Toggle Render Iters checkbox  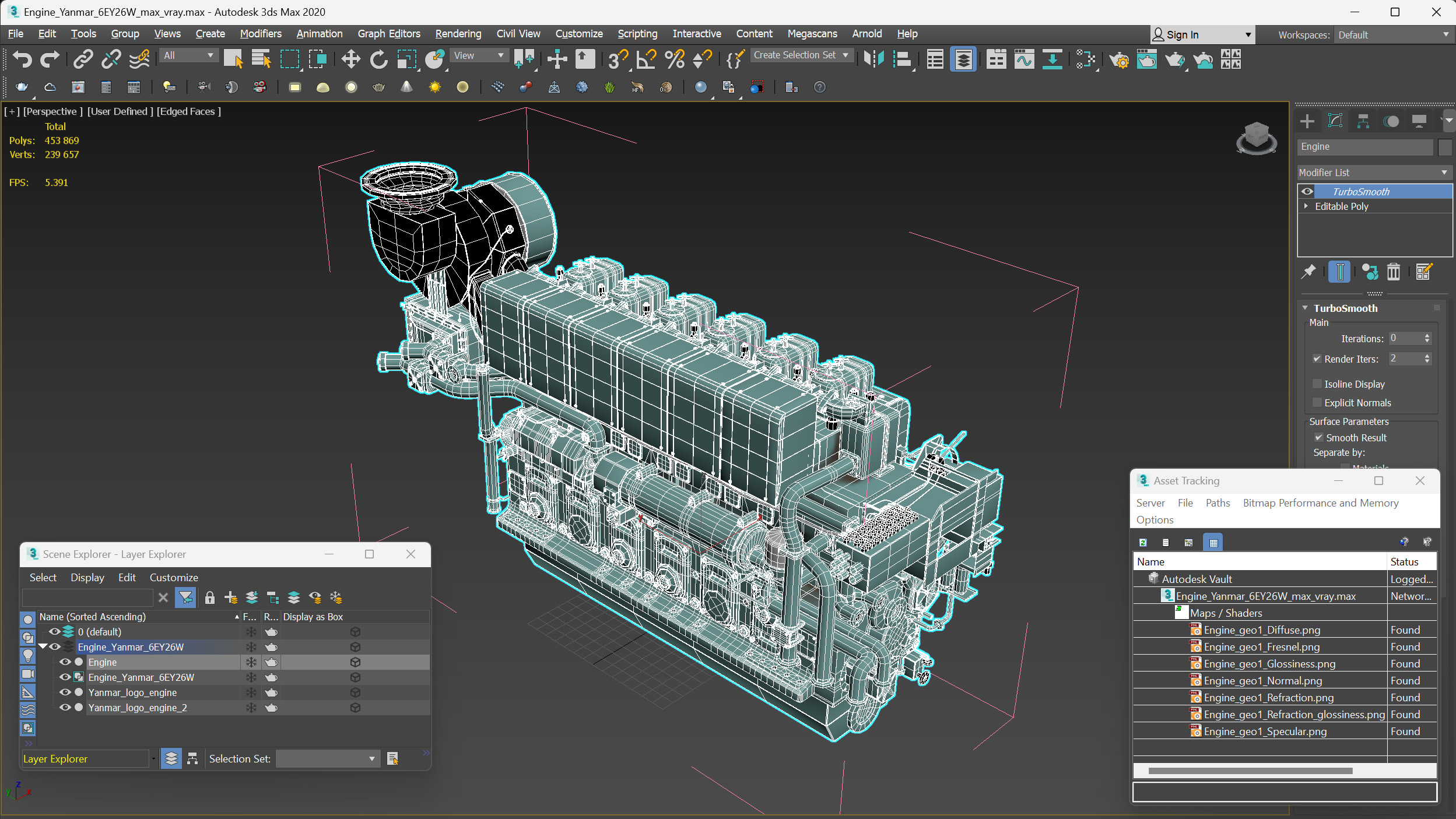[x=1317, y=358]
